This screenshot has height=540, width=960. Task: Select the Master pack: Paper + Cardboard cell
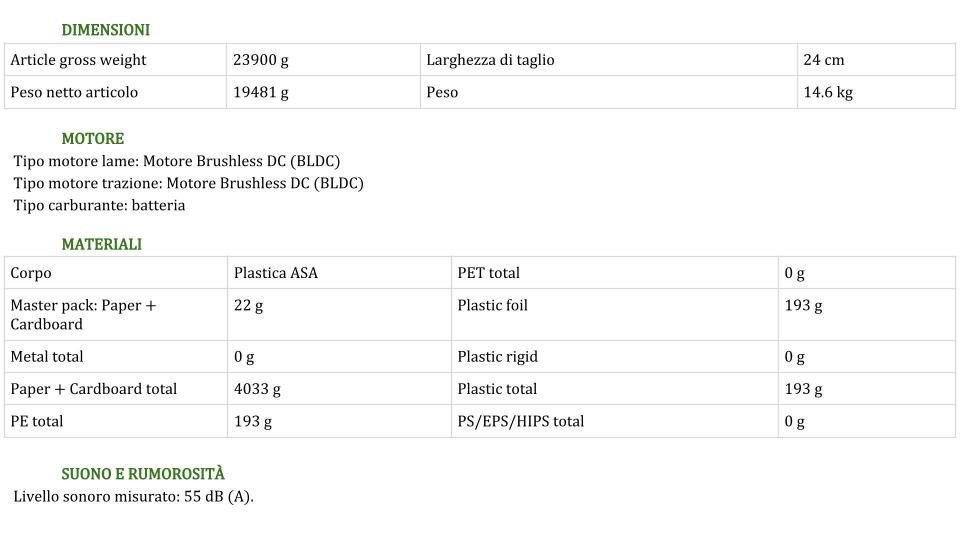(x=116, y=315)
